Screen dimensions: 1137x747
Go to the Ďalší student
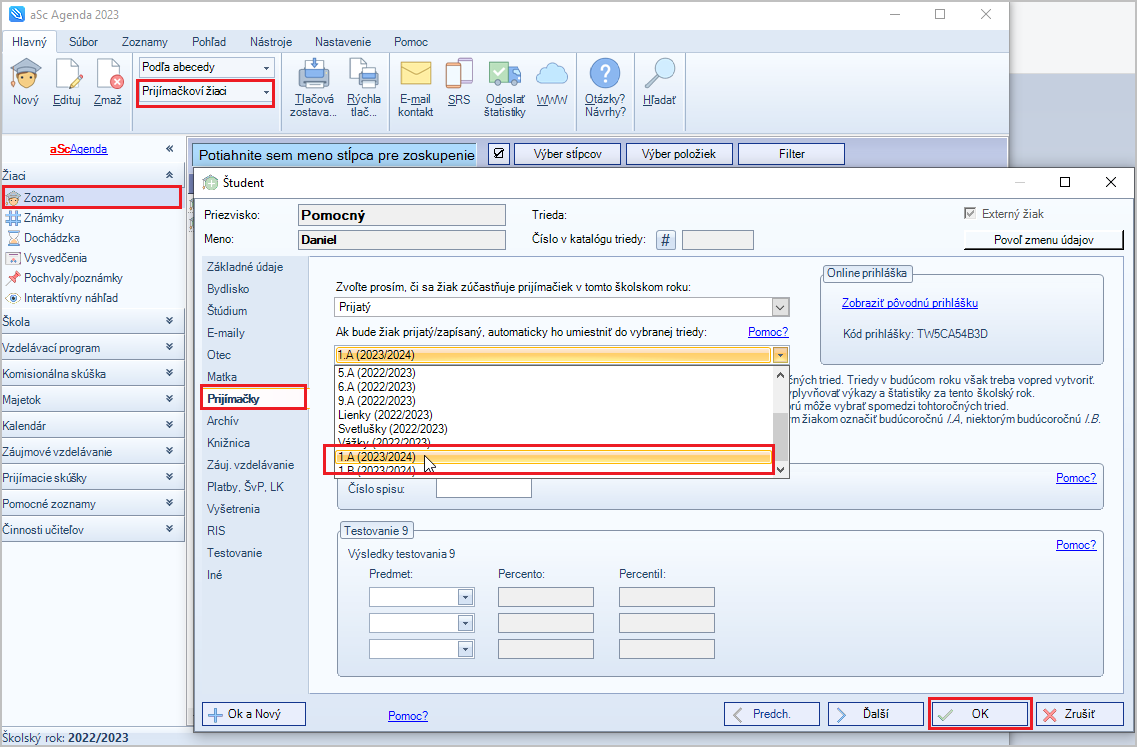click(875, 714)
